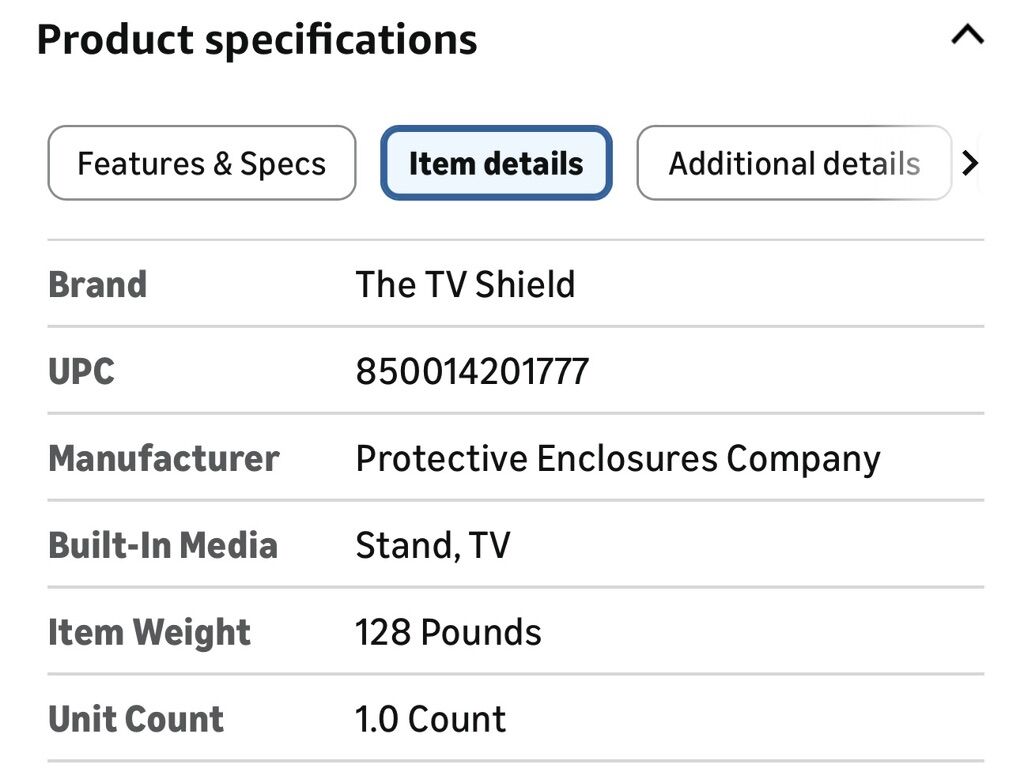Select the Stand, TV value
This screenshot has height=768, width=1020.
point(433,546)
